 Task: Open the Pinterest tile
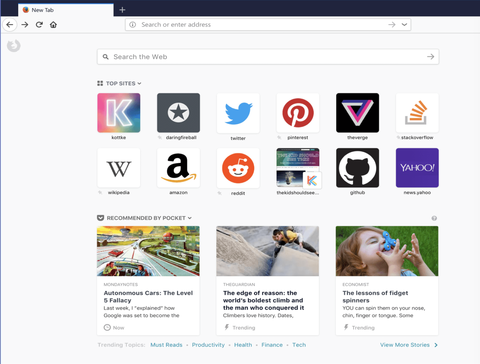(x=298, y=113)
